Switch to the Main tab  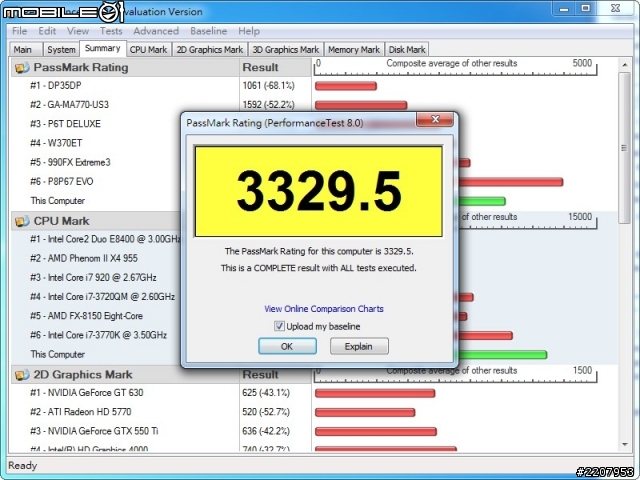tap(25, 49)
